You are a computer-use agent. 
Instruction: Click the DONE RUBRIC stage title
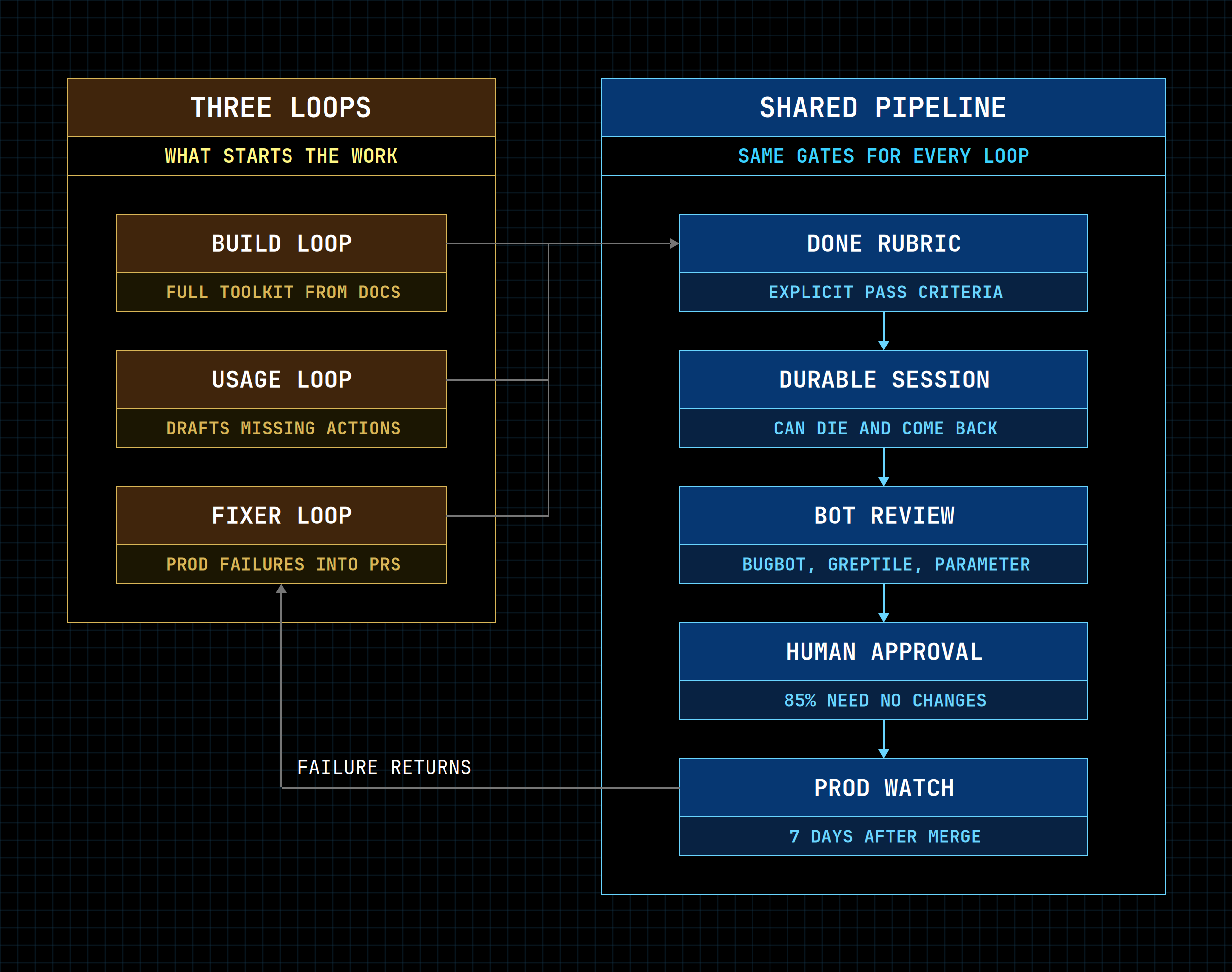884,243
